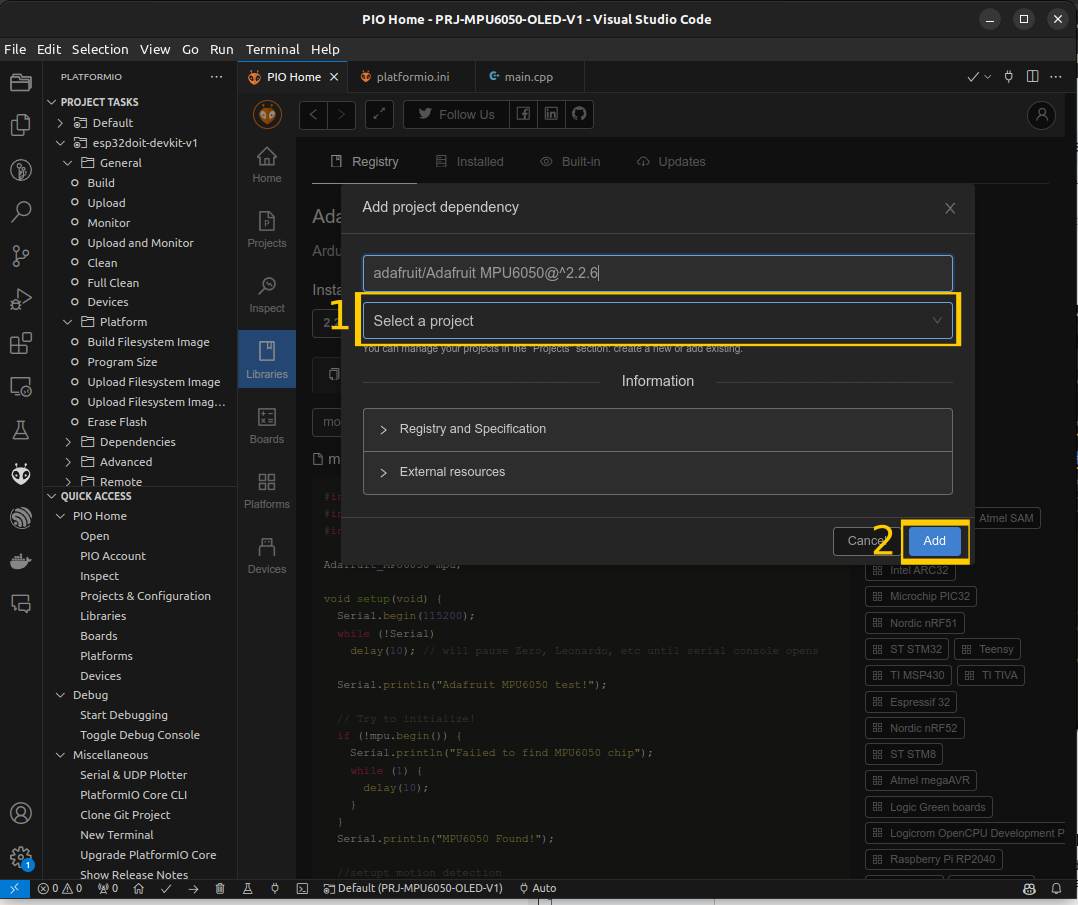Open notifications bell in status bar
The width and height of the screenshot is (1078, 905).
tap(1056, 888)
